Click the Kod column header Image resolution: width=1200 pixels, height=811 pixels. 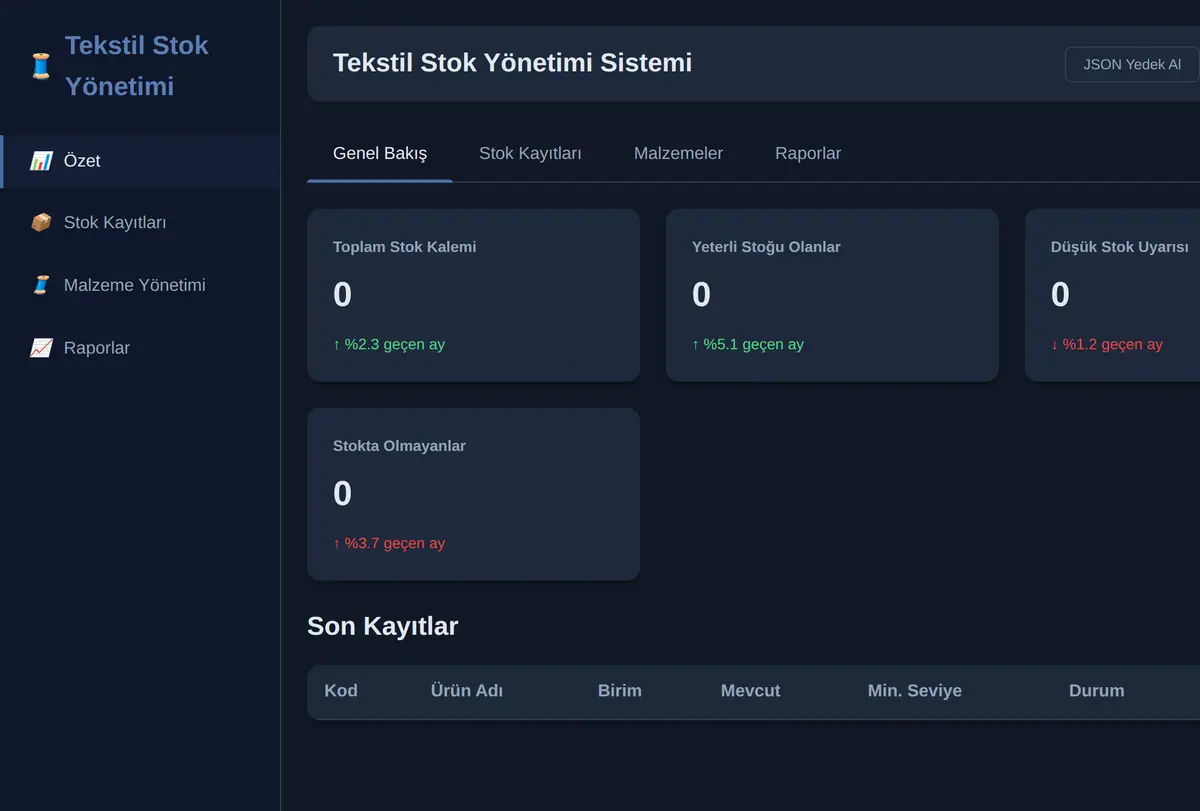point(341,691)
